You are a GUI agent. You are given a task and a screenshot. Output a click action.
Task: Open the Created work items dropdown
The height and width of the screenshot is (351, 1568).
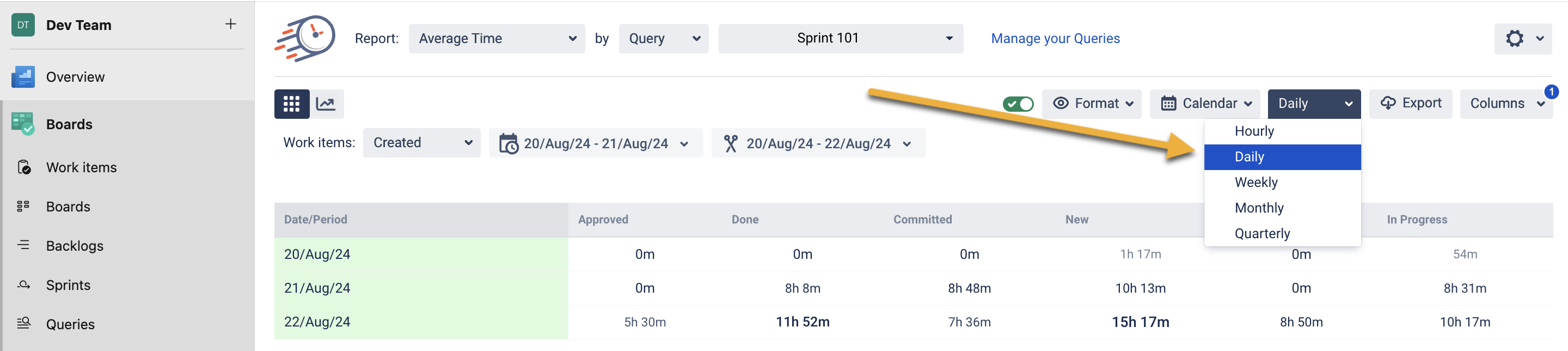[421, 143]
